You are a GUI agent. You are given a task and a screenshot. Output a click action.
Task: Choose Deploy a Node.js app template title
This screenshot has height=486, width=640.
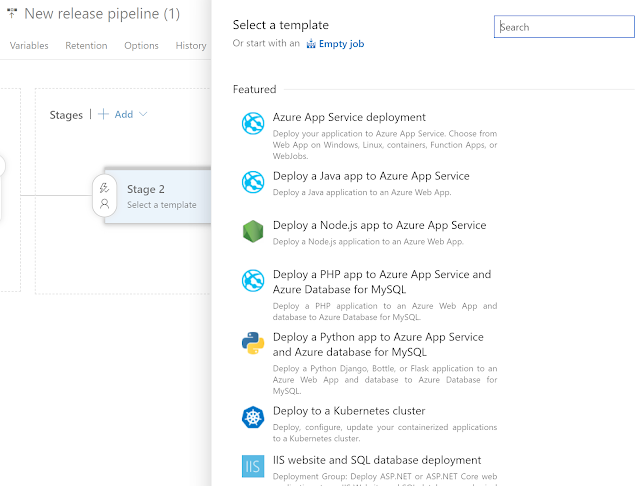(379, 225)
